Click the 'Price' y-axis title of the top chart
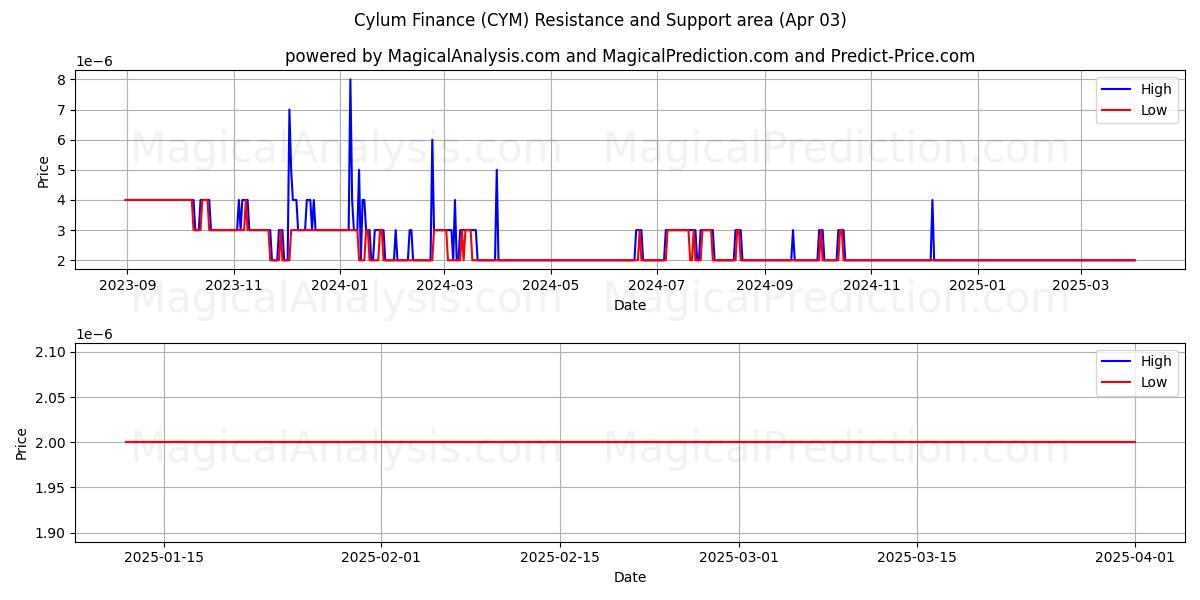 point(43,170)
